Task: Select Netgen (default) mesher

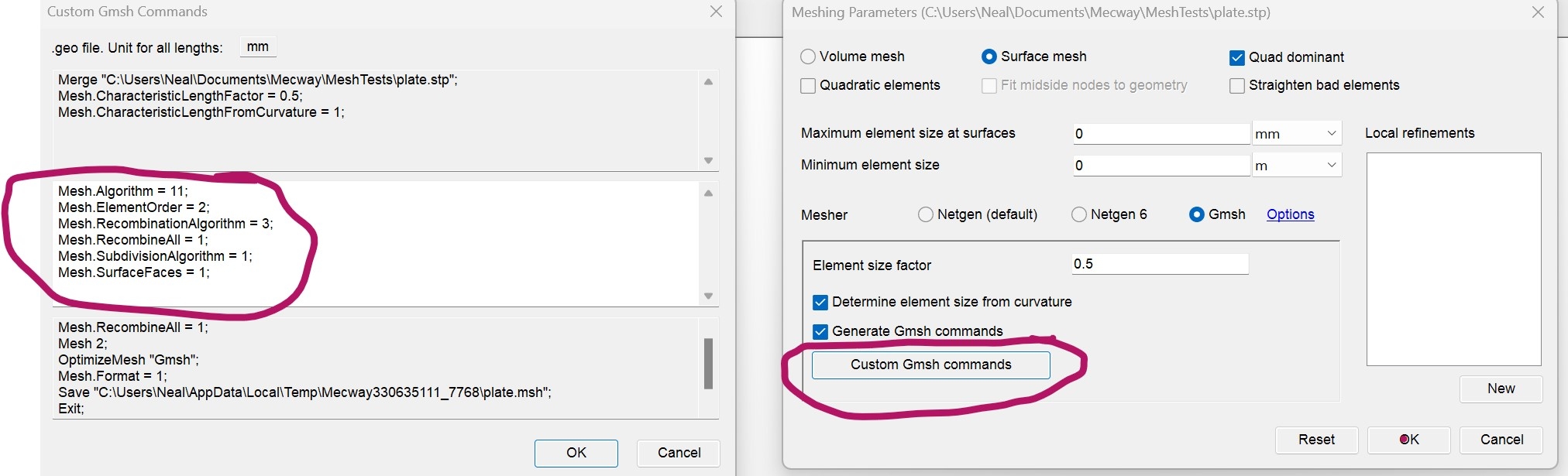Action: [x=926, y=214]
